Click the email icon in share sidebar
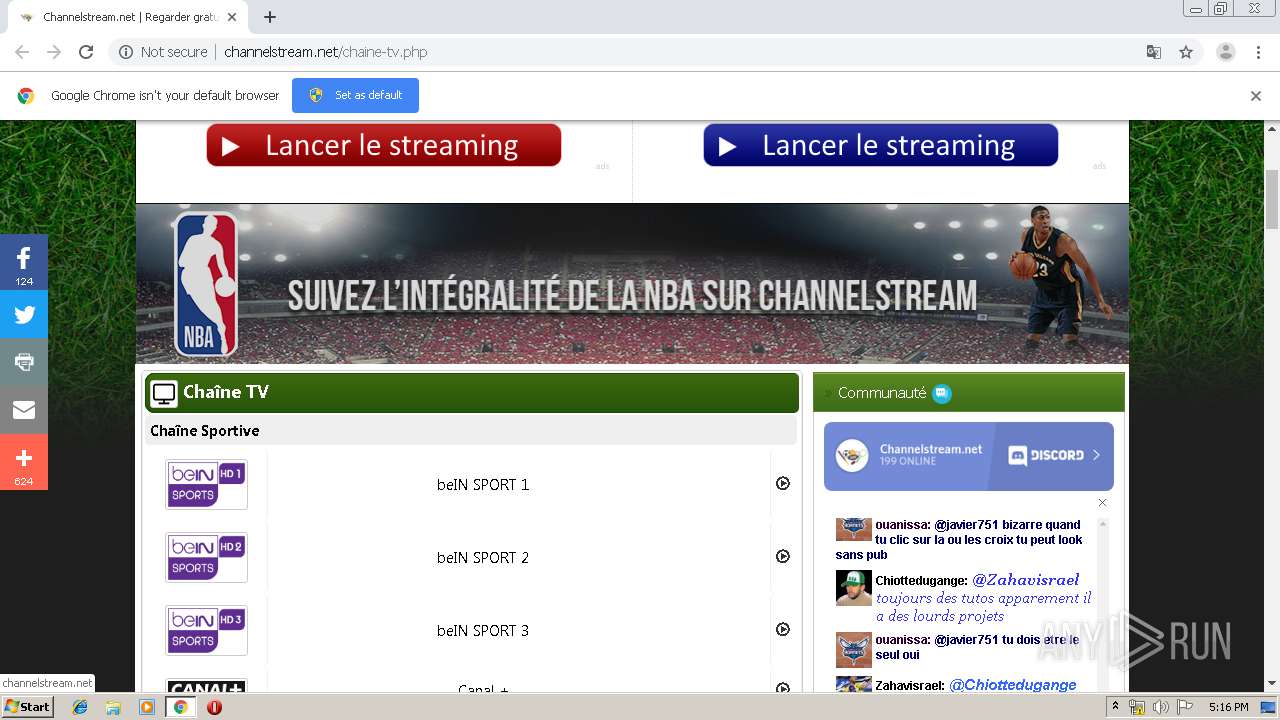 click(x=24, y=410)
